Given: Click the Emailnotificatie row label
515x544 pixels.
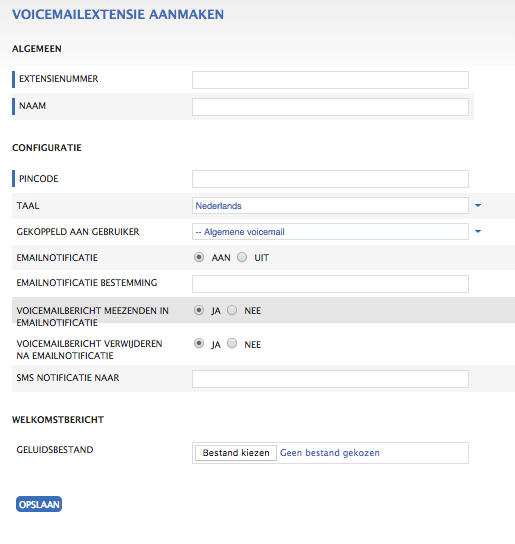Looking at the screenshot, I should pos(57,258).
